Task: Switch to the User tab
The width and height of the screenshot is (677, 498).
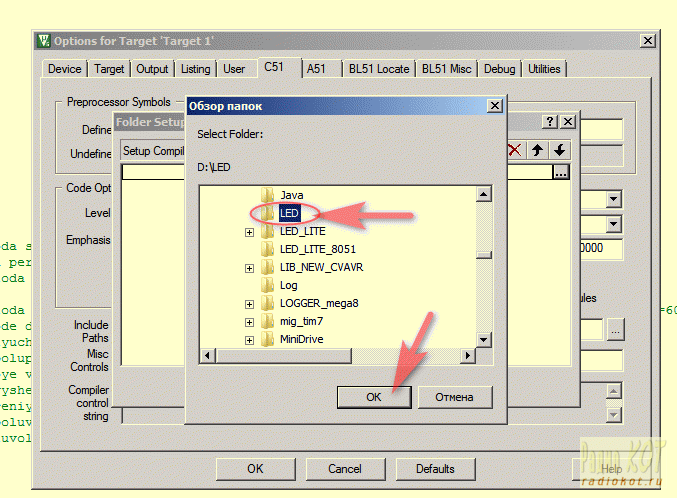Action: (234, 69)
